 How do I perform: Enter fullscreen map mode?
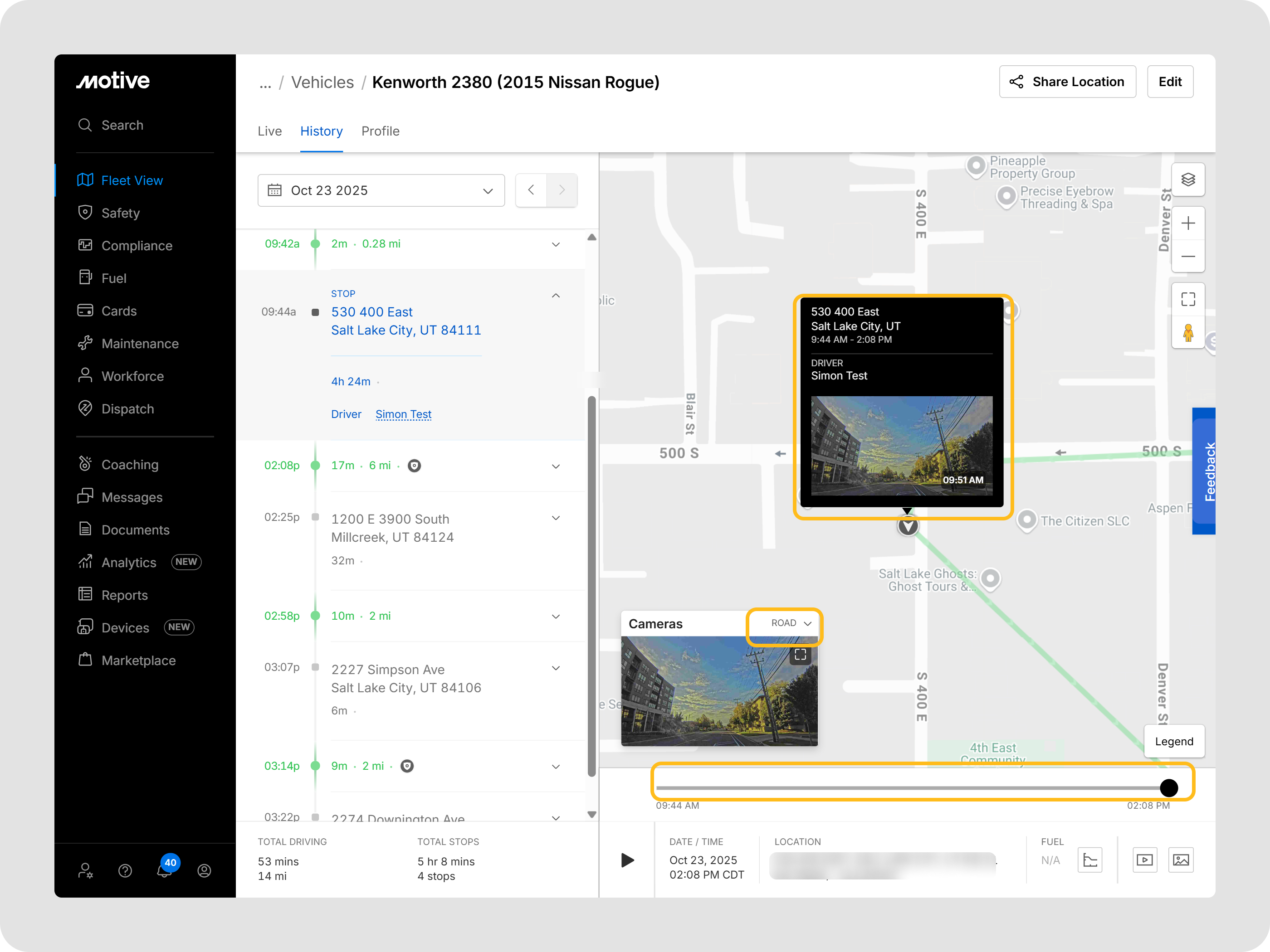coord(1188,300)
